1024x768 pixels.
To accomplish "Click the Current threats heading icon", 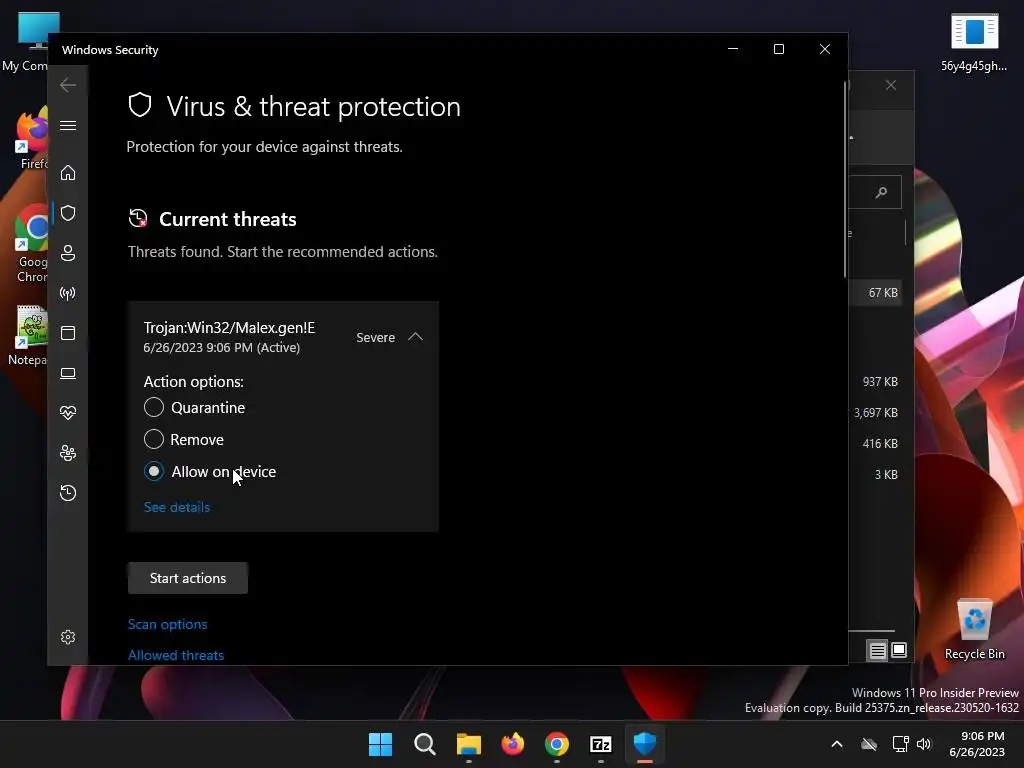I will pos(138,218).
